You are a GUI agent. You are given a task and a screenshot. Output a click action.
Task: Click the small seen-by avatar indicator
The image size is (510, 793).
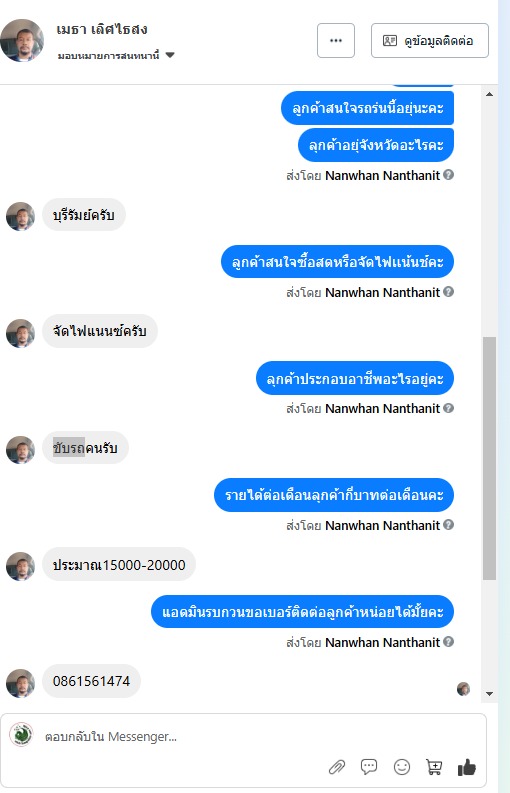pos(463,688)
